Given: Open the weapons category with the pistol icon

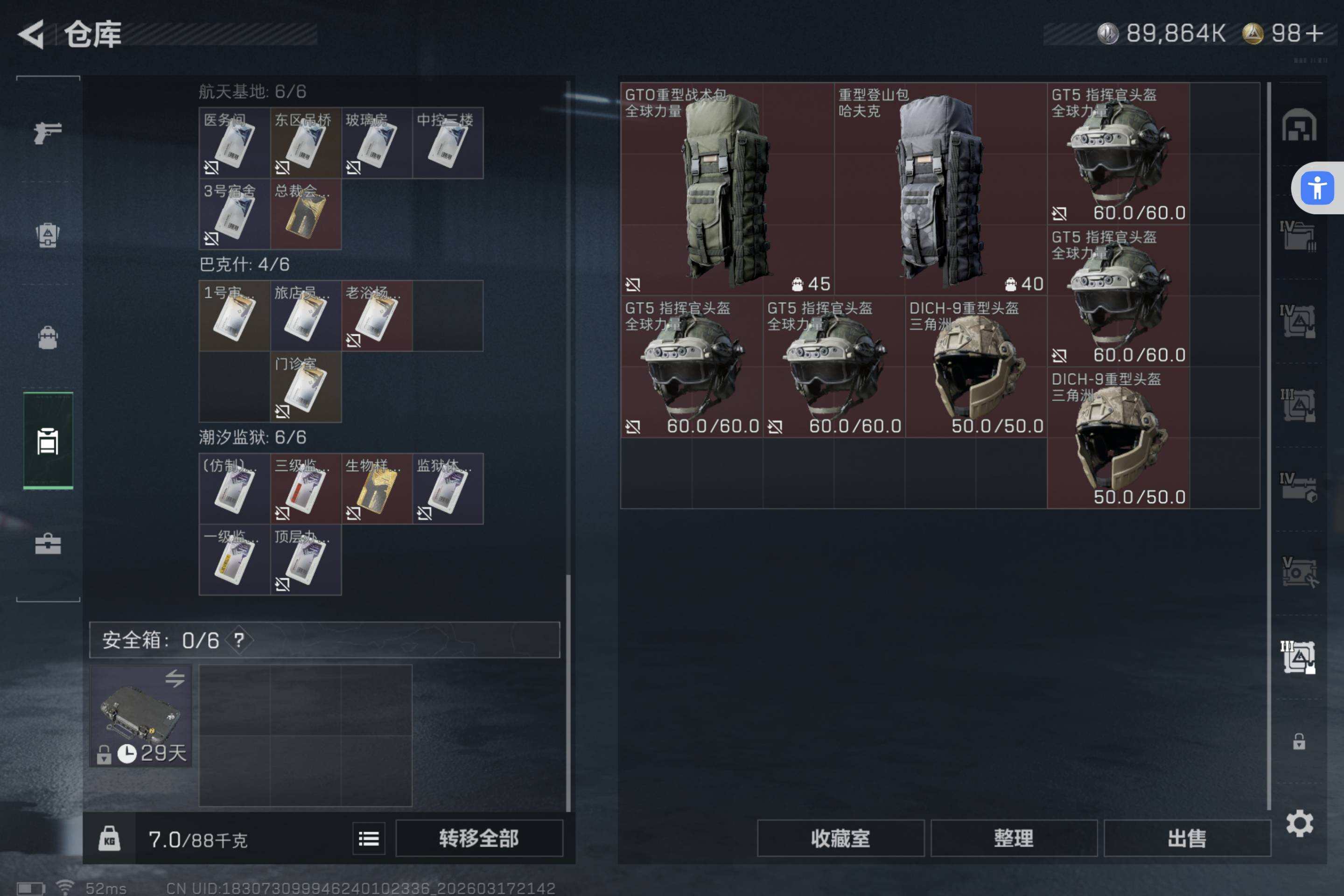Looking at the screenshot, I should click(x=48, y=133).
